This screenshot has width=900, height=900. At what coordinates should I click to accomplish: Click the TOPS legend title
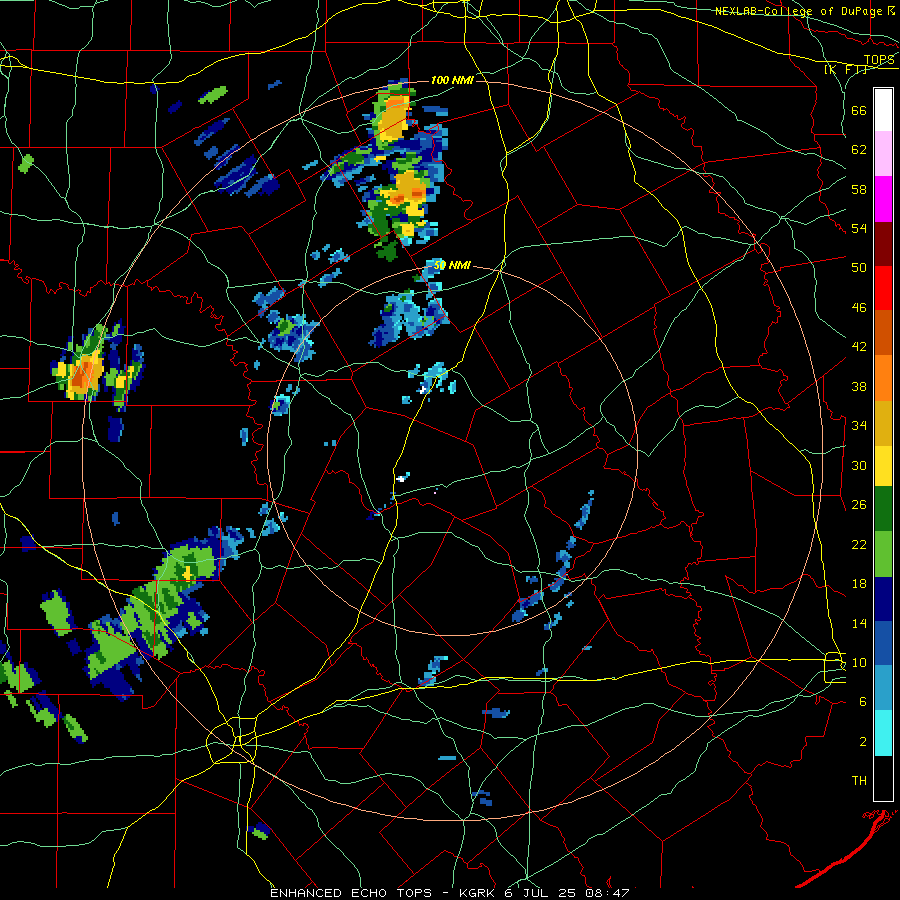(x=879, y=60)
